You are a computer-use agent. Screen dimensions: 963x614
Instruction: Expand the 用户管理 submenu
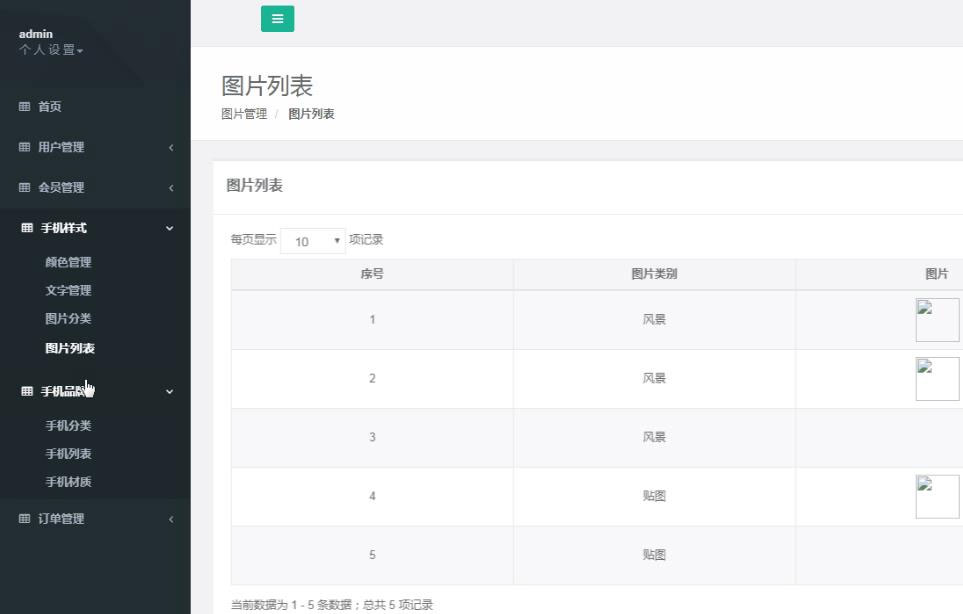(x=170, y=147)
